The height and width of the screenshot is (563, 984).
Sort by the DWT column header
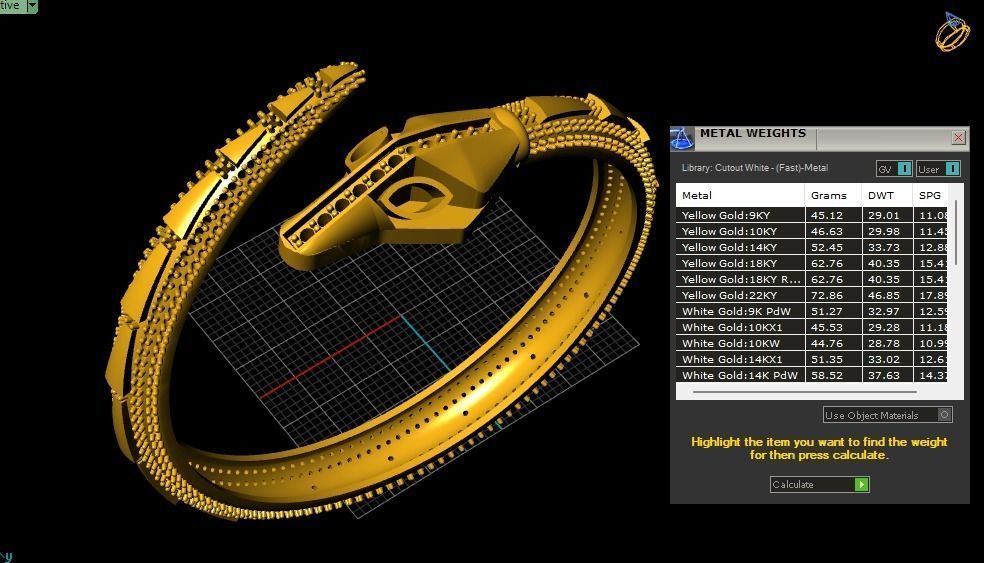(887, 195)
